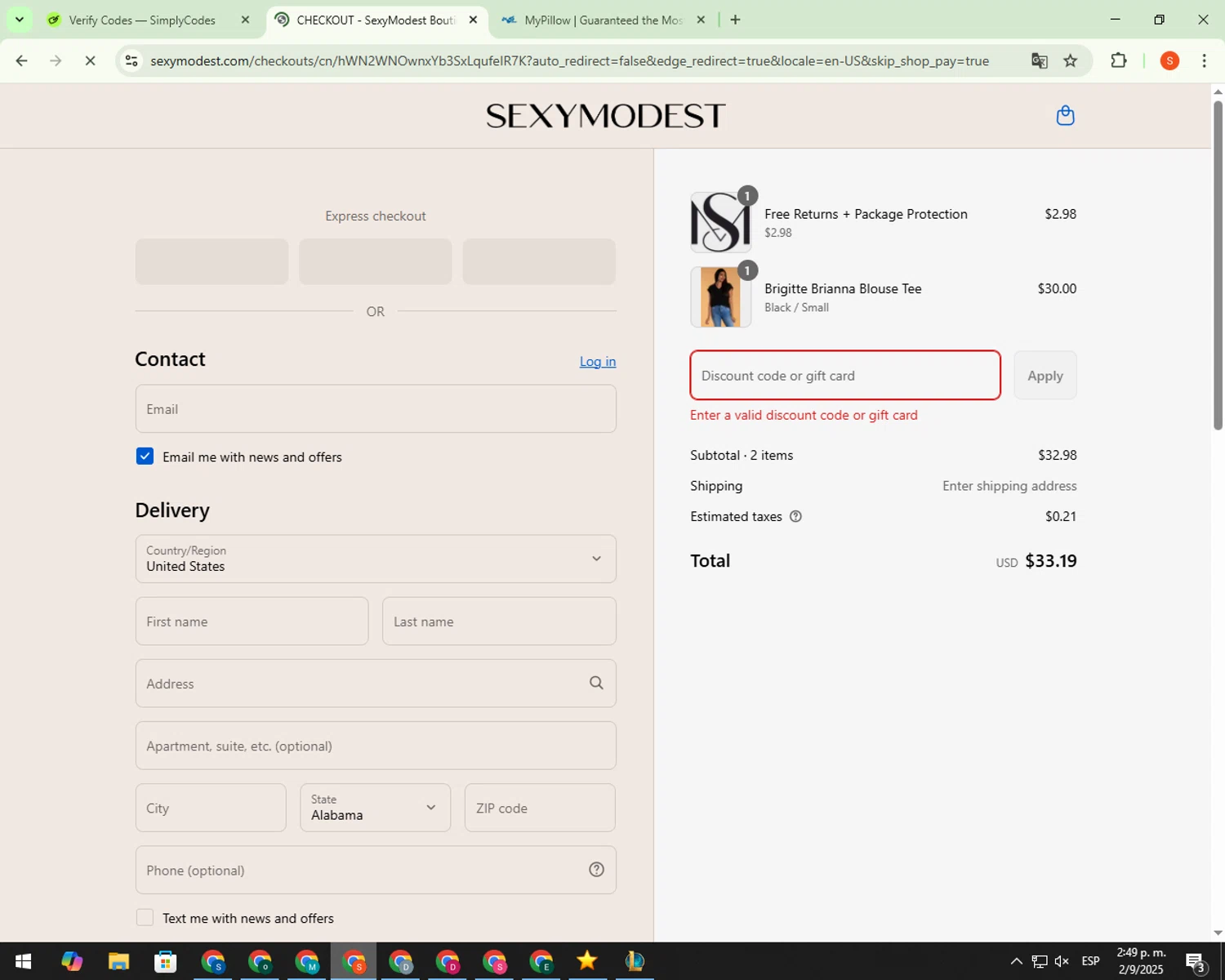Focus the Apartment, suite, etc. field

(x=376, y=745)
